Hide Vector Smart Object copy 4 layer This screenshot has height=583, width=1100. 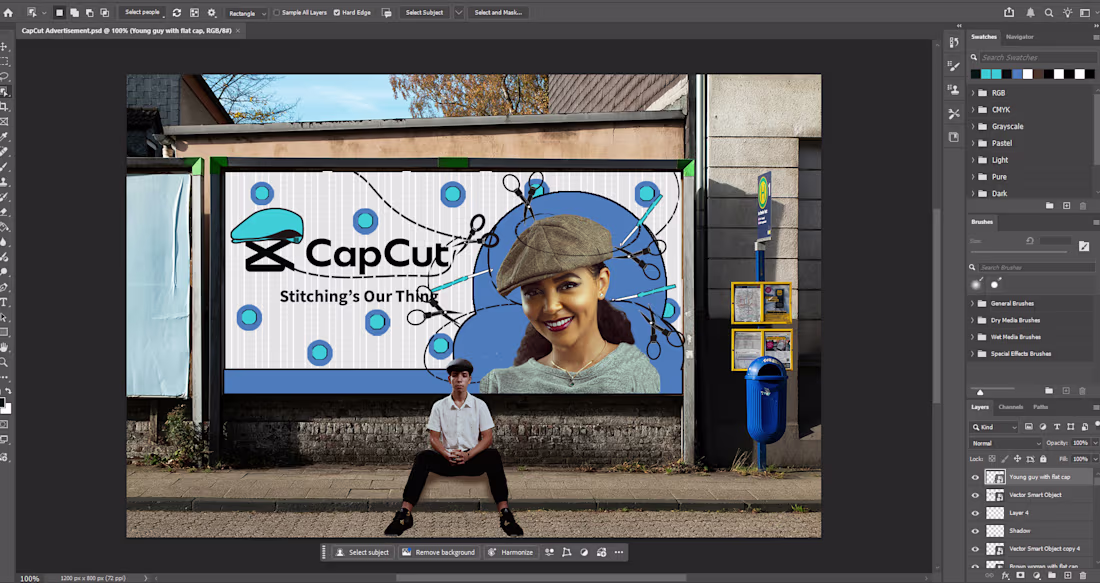pos(975,549)
